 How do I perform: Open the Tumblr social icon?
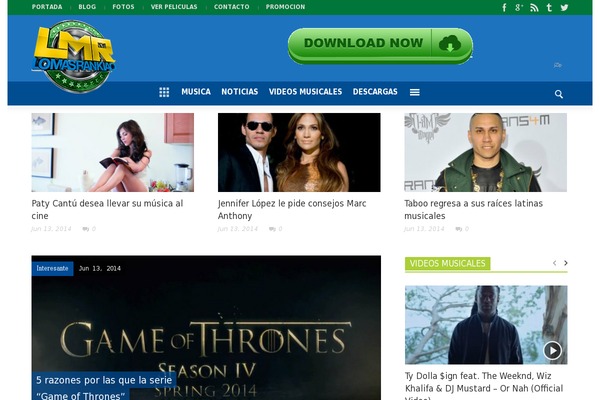point(549,7)
